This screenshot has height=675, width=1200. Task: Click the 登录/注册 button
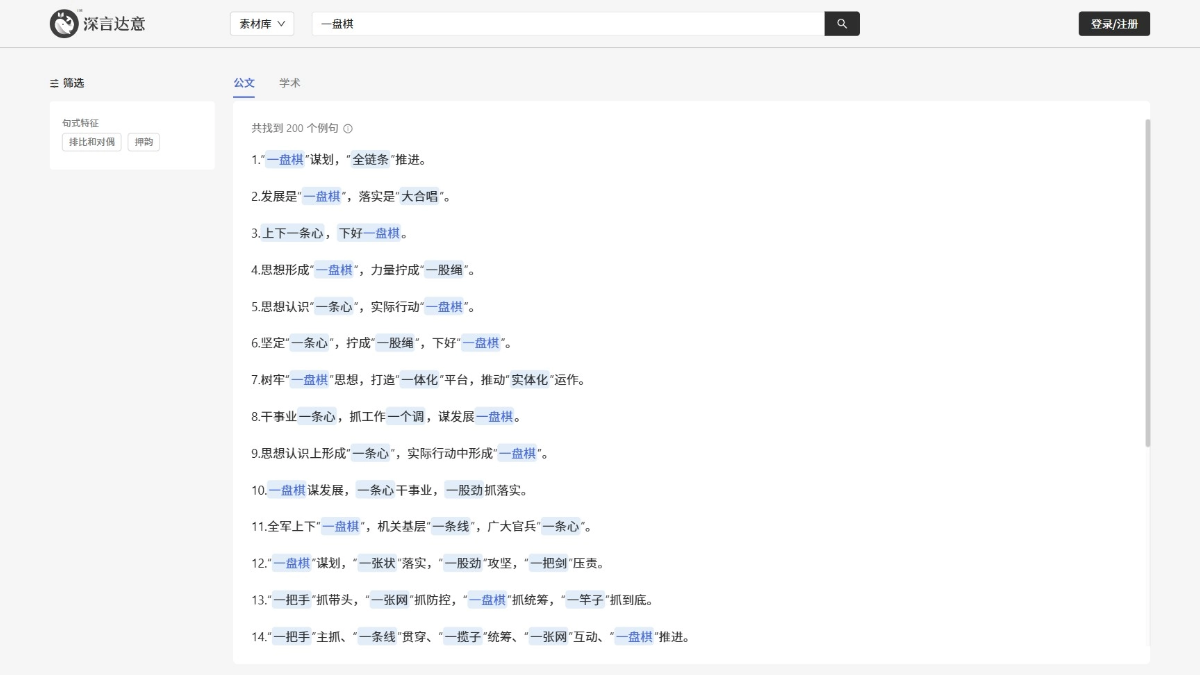tap(1113, 22)
